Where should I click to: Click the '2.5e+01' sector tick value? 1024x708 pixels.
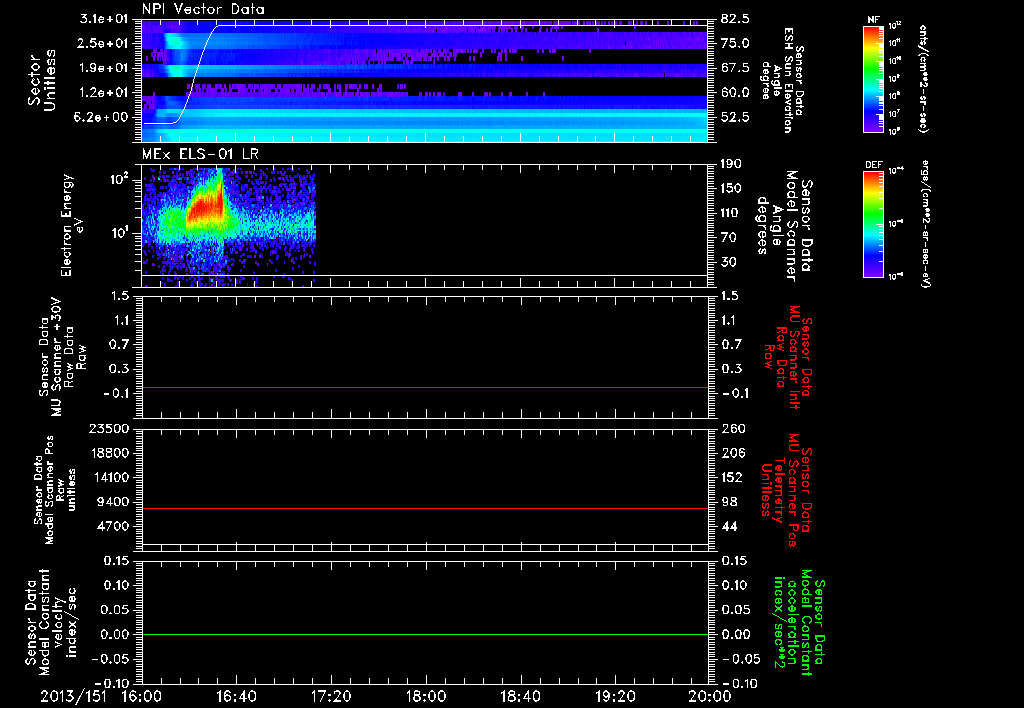pyautogui.click(x=103, y=43)
